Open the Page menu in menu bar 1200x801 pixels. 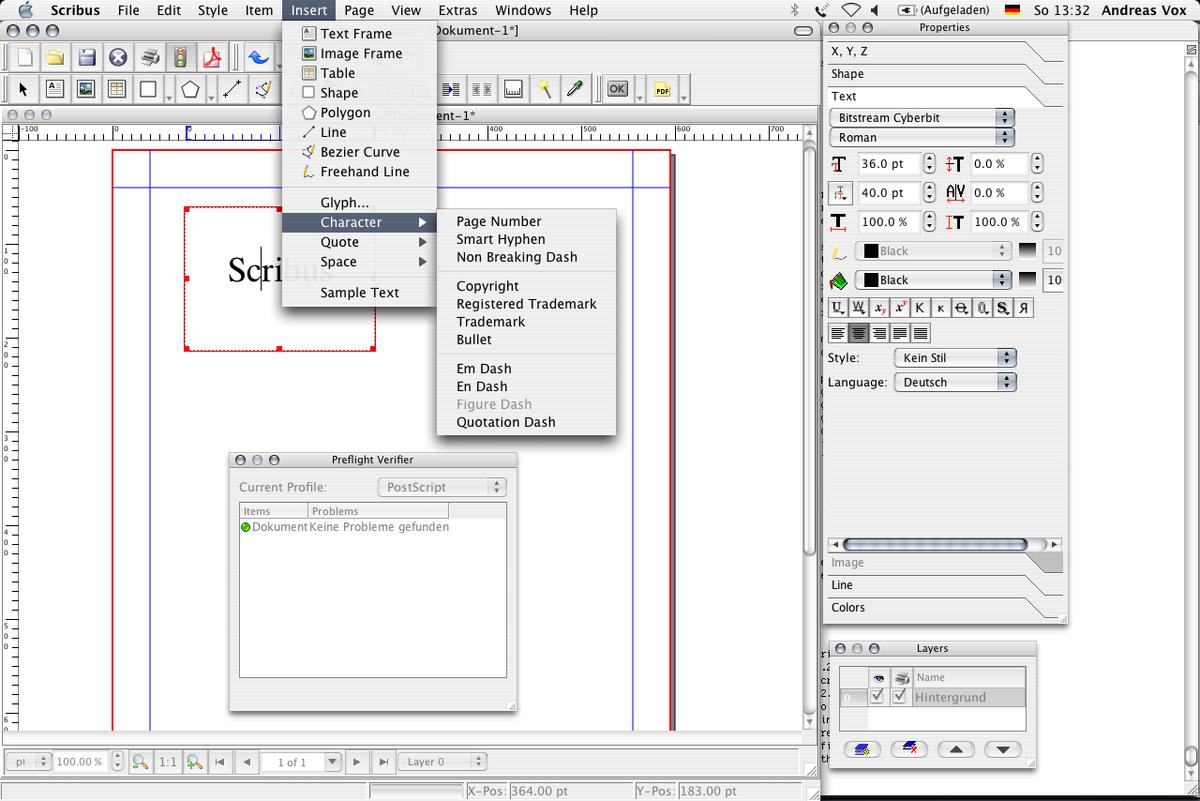[x=359, y=10]
